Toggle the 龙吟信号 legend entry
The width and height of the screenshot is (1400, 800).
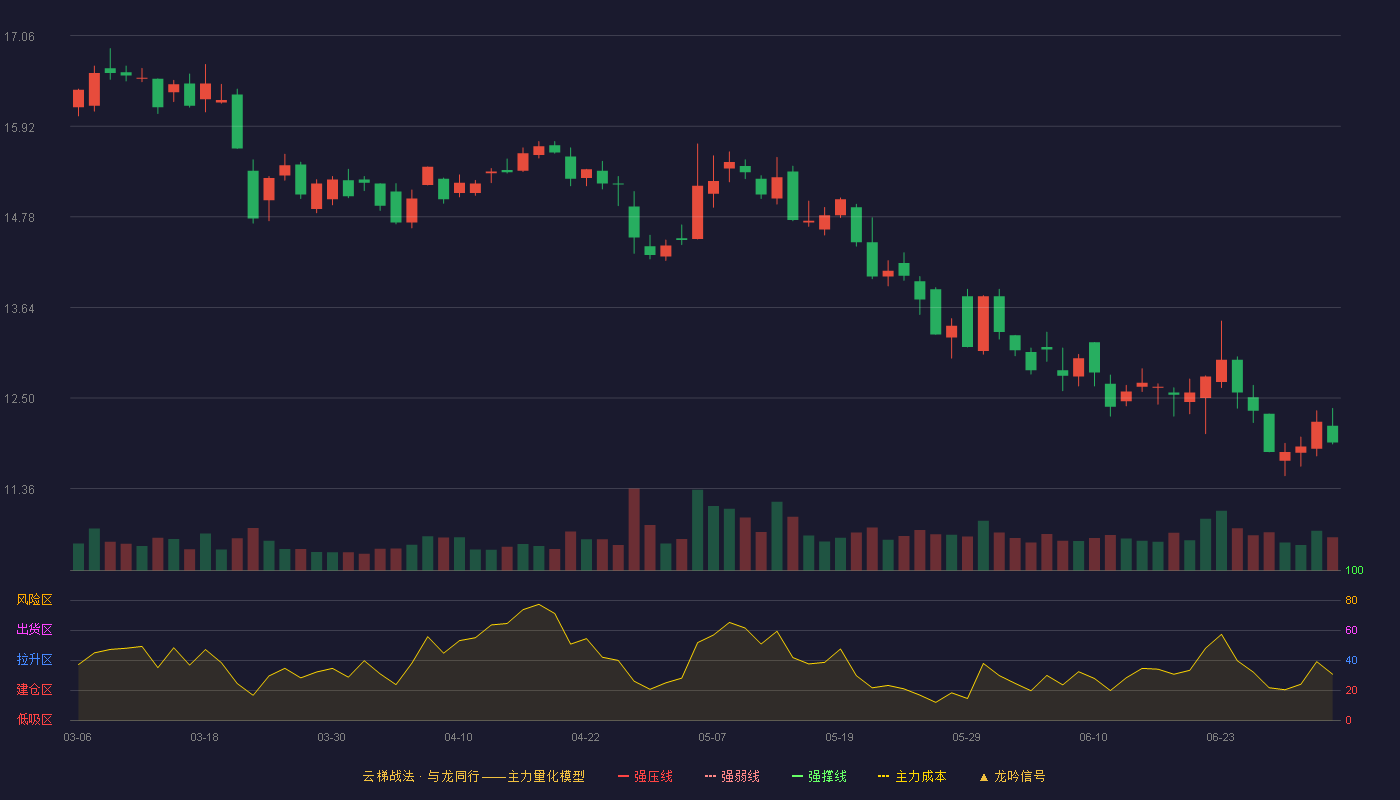click(x=1012, y=776)
